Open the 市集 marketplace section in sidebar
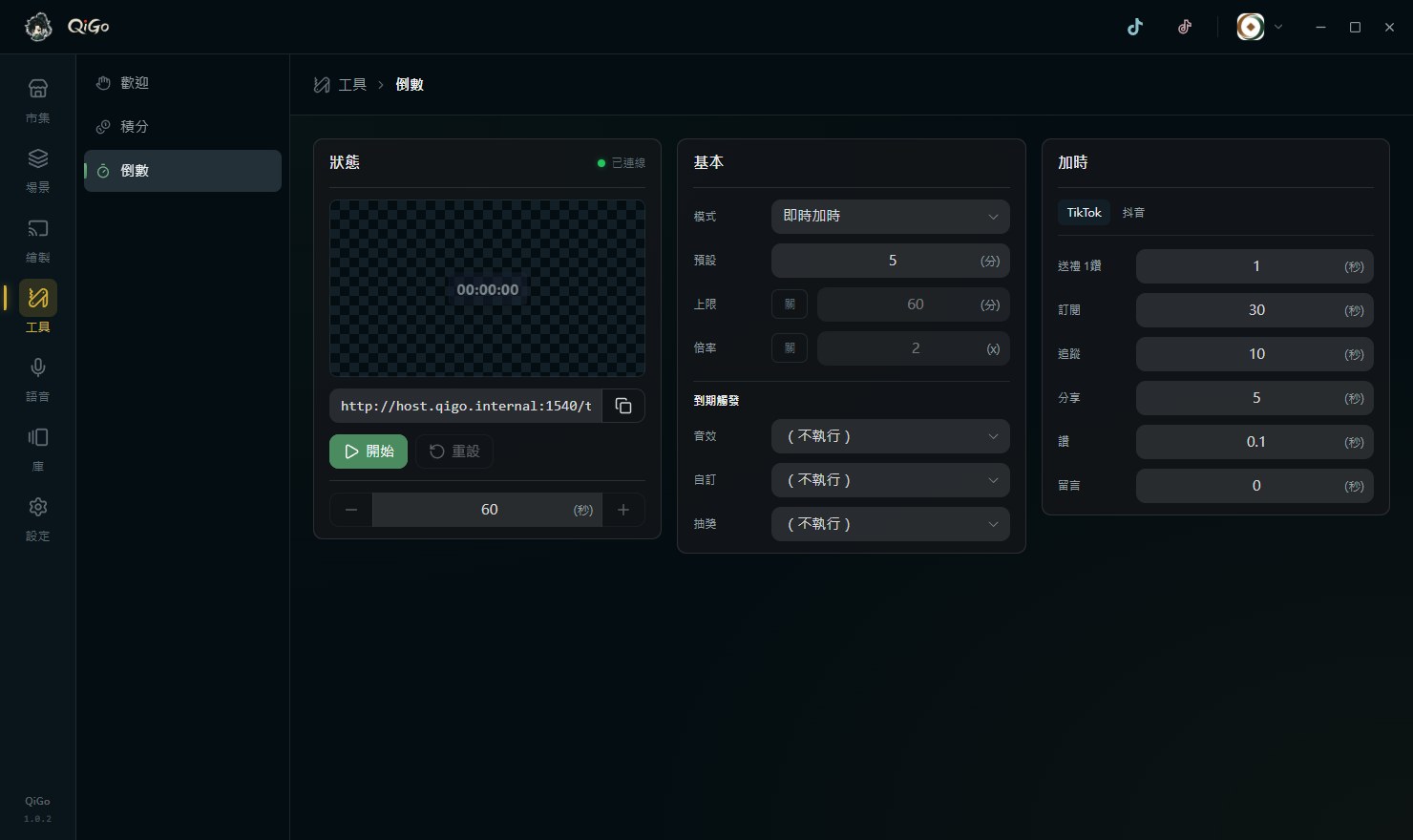This screenshot has width=1413, height=840. click(38, 100)
